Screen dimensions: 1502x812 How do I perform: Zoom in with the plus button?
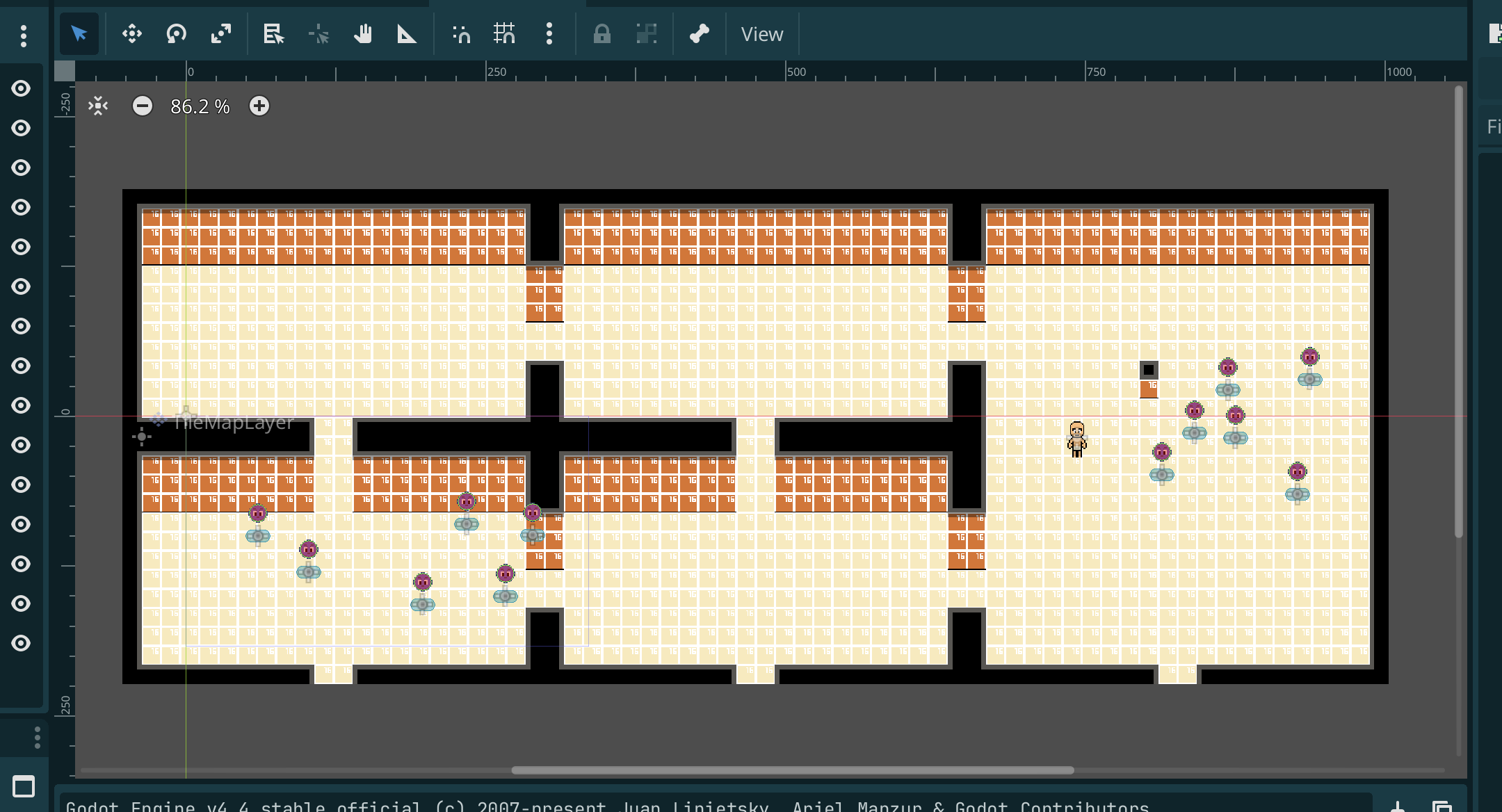(x=259, y=106)
